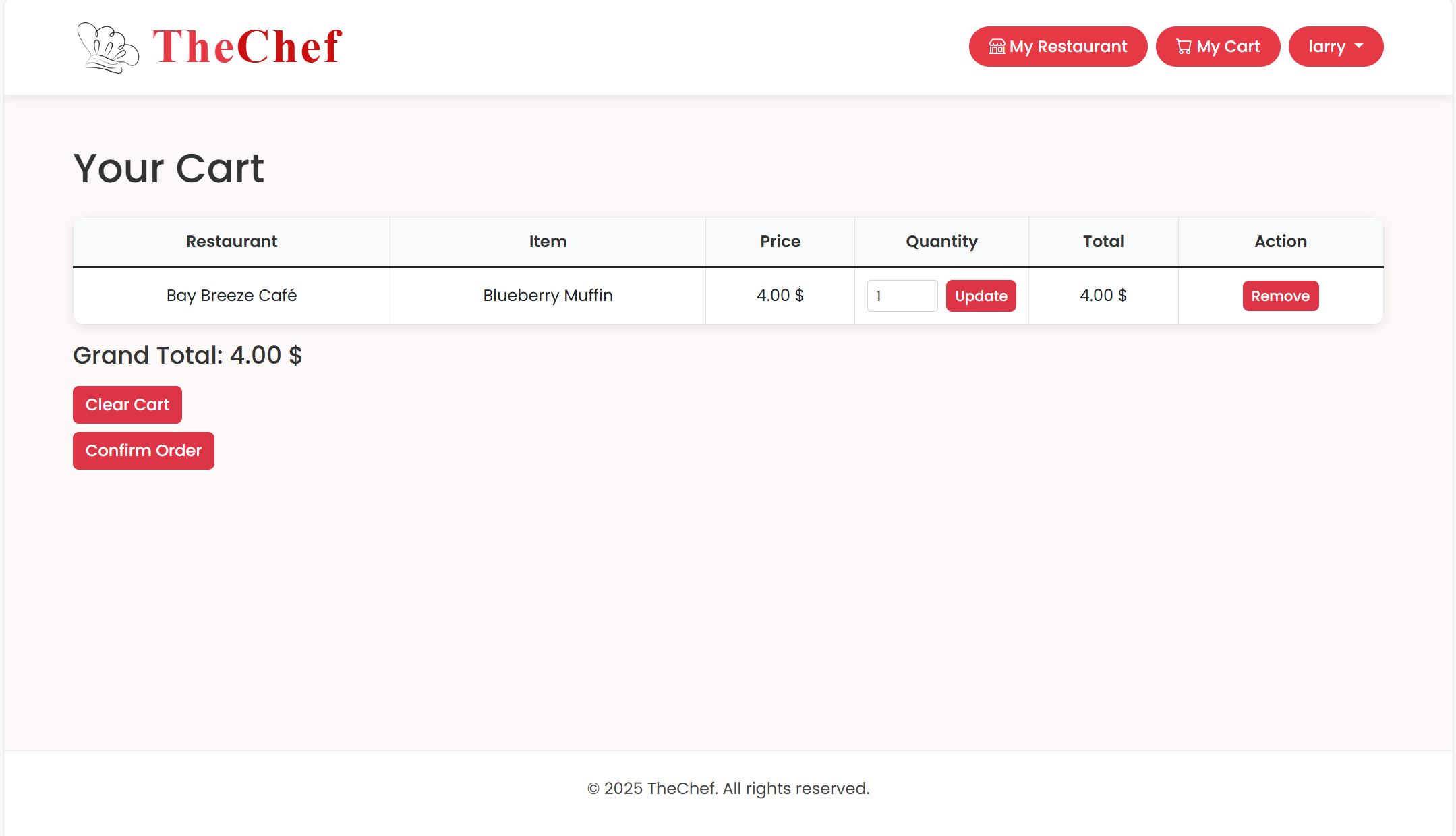Click the storefront icon in My Restaurant
Screen dimensions: 1456x836
tap(997, 47)
